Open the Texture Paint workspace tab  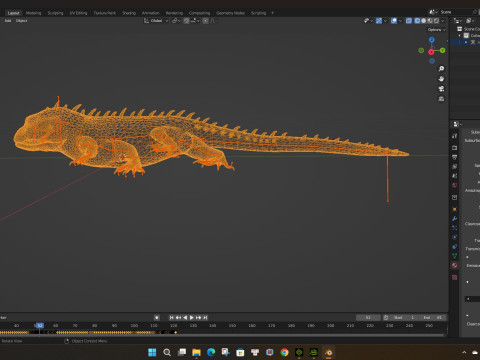tap(104, 13)
